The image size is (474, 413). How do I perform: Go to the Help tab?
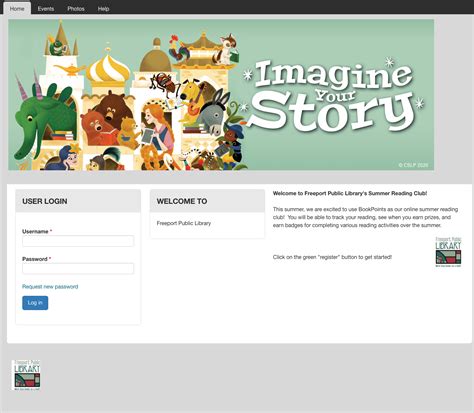pyautogui.click(x=103, y=9)
